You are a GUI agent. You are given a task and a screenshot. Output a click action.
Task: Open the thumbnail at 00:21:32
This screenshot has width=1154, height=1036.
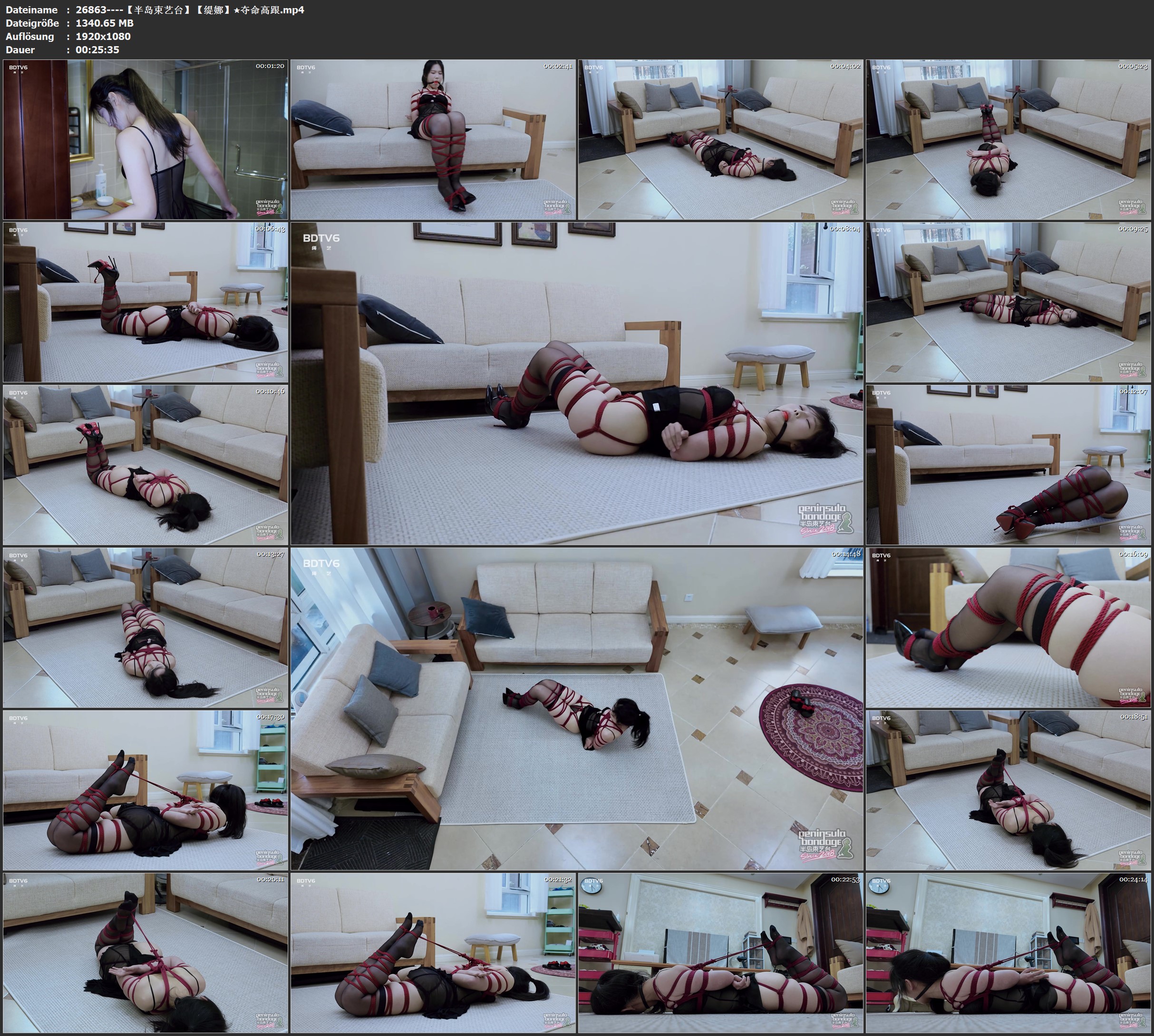(x=433, y=953)
